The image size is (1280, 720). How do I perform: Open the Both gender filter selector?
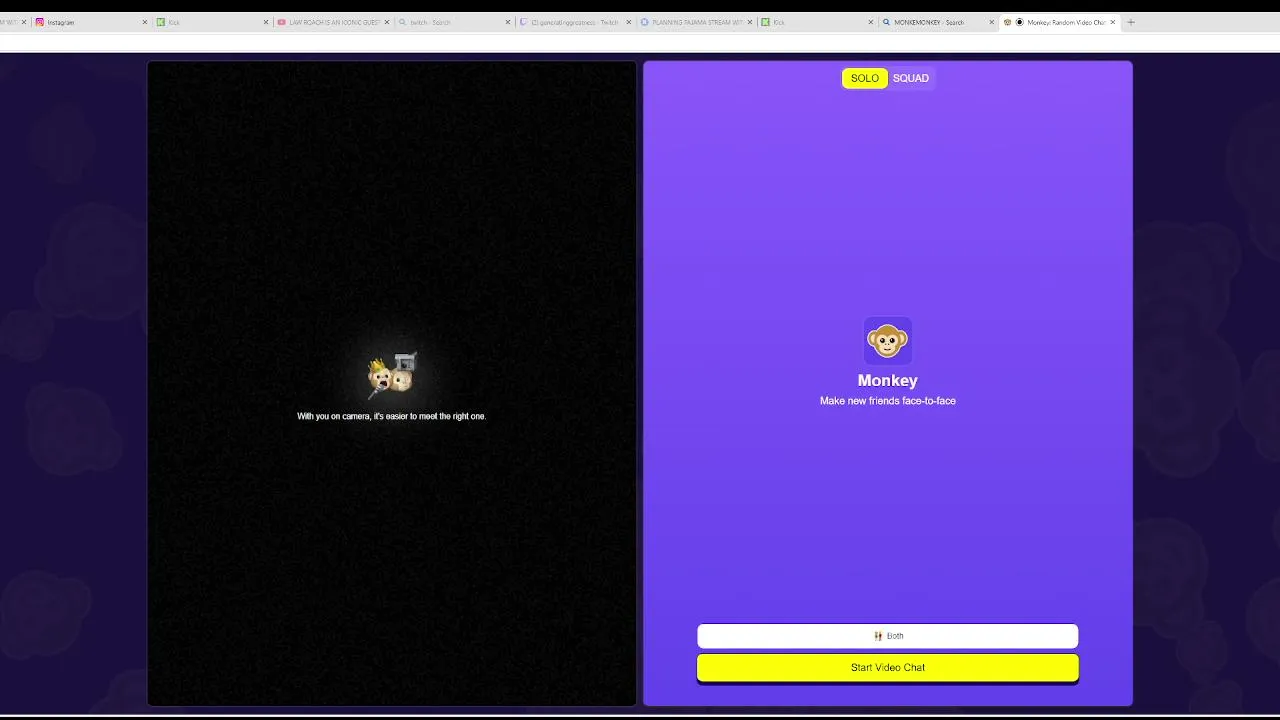pos(888,636)
